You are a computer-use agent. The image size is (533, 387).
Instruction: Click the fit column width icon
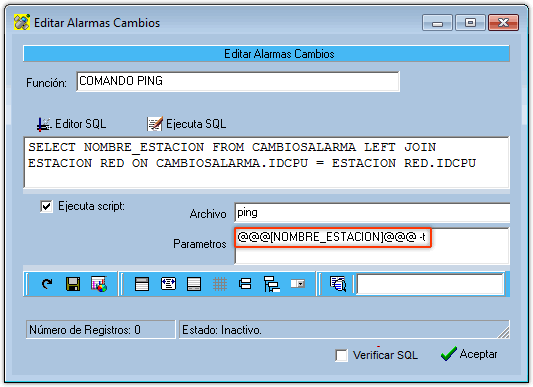[x=168, y=284]
